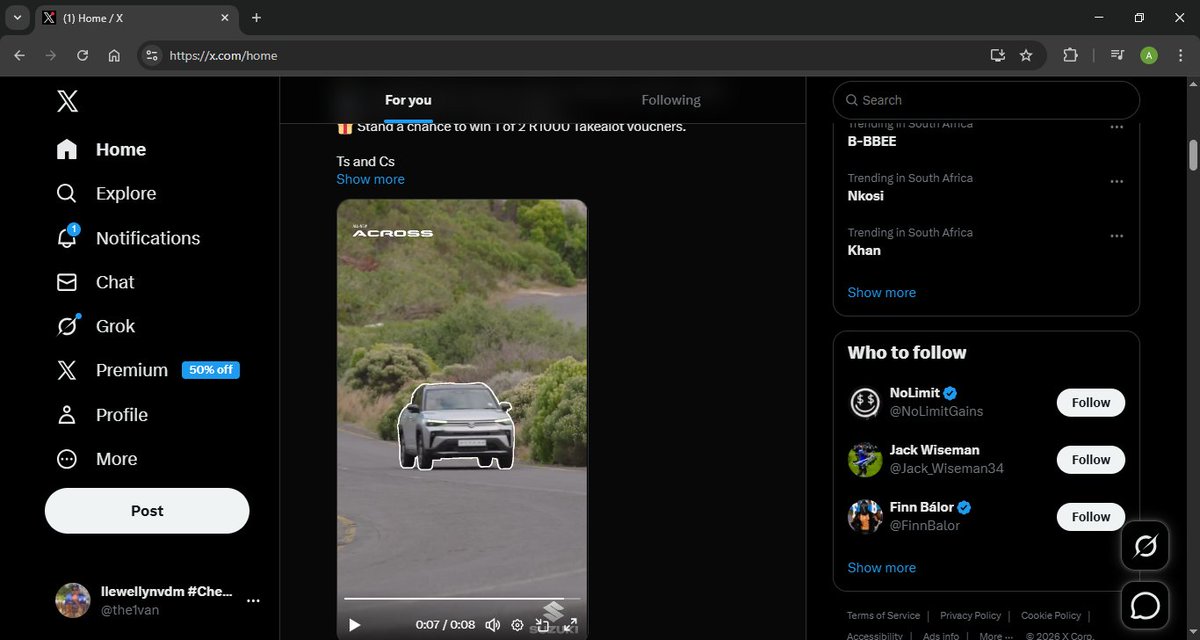Follow Jack Wiseman
The width and height of the screenshot is (1200, 640).
pyautogui.click(x=1091, y=460)
